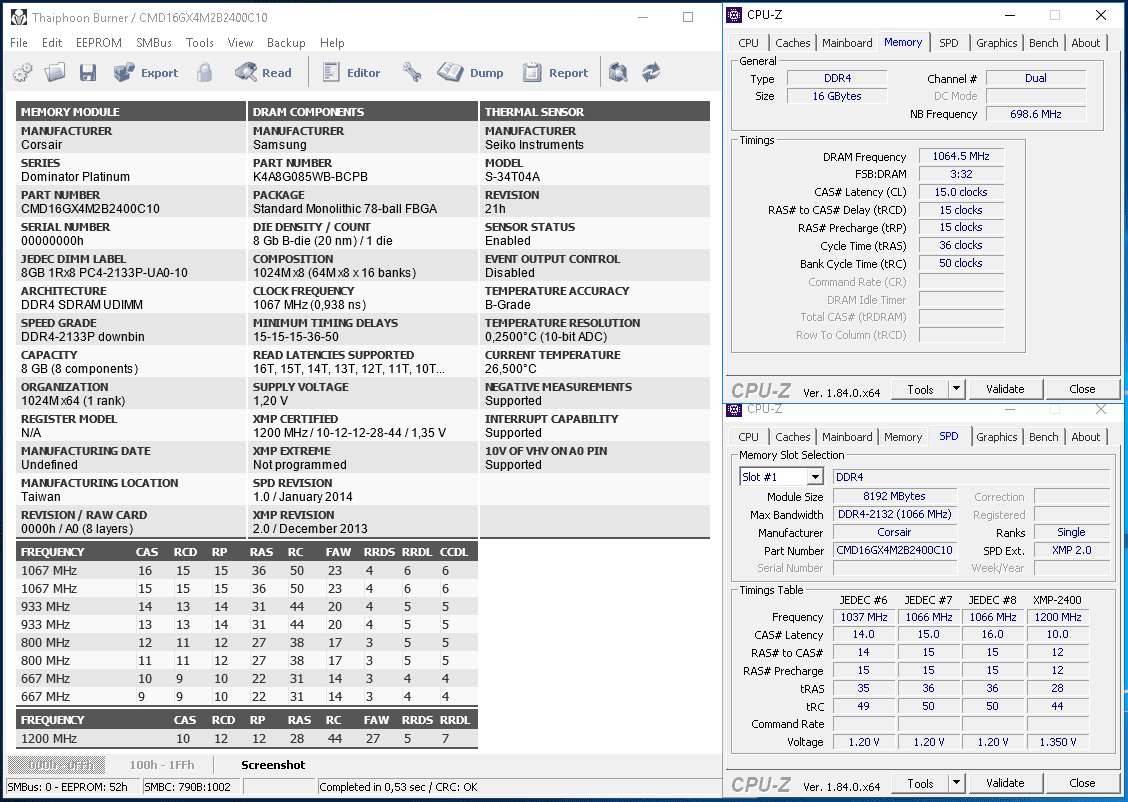
Task: Click the NB Frequency 698.6 MHz value
Action: [x=1035, y=114]
